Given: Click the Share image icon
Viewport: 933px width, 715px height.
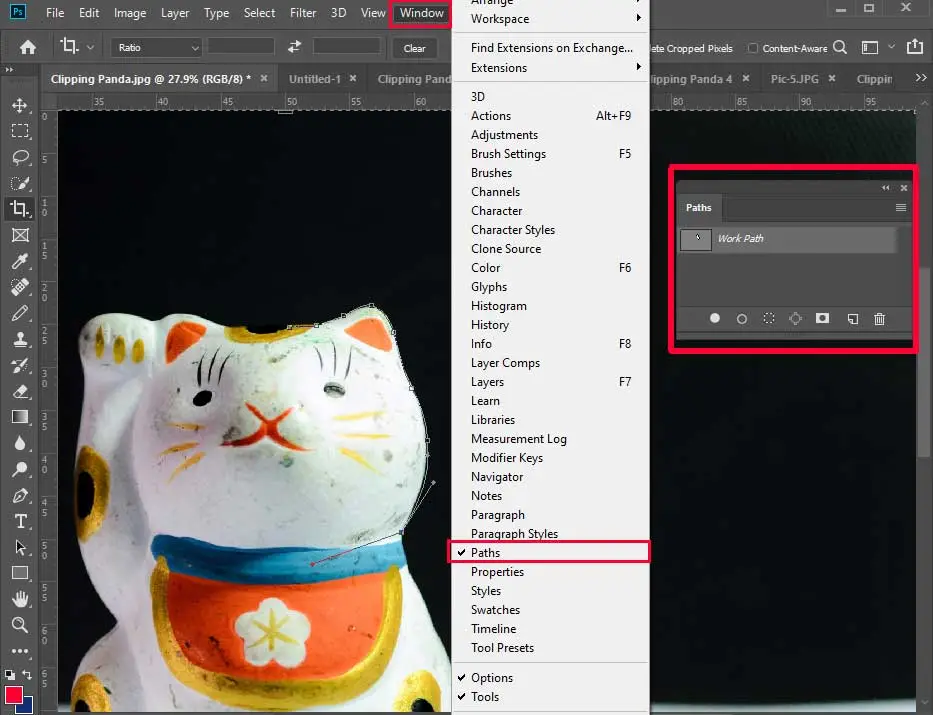Looking at the screenshot, I should (x=915, y=46).
